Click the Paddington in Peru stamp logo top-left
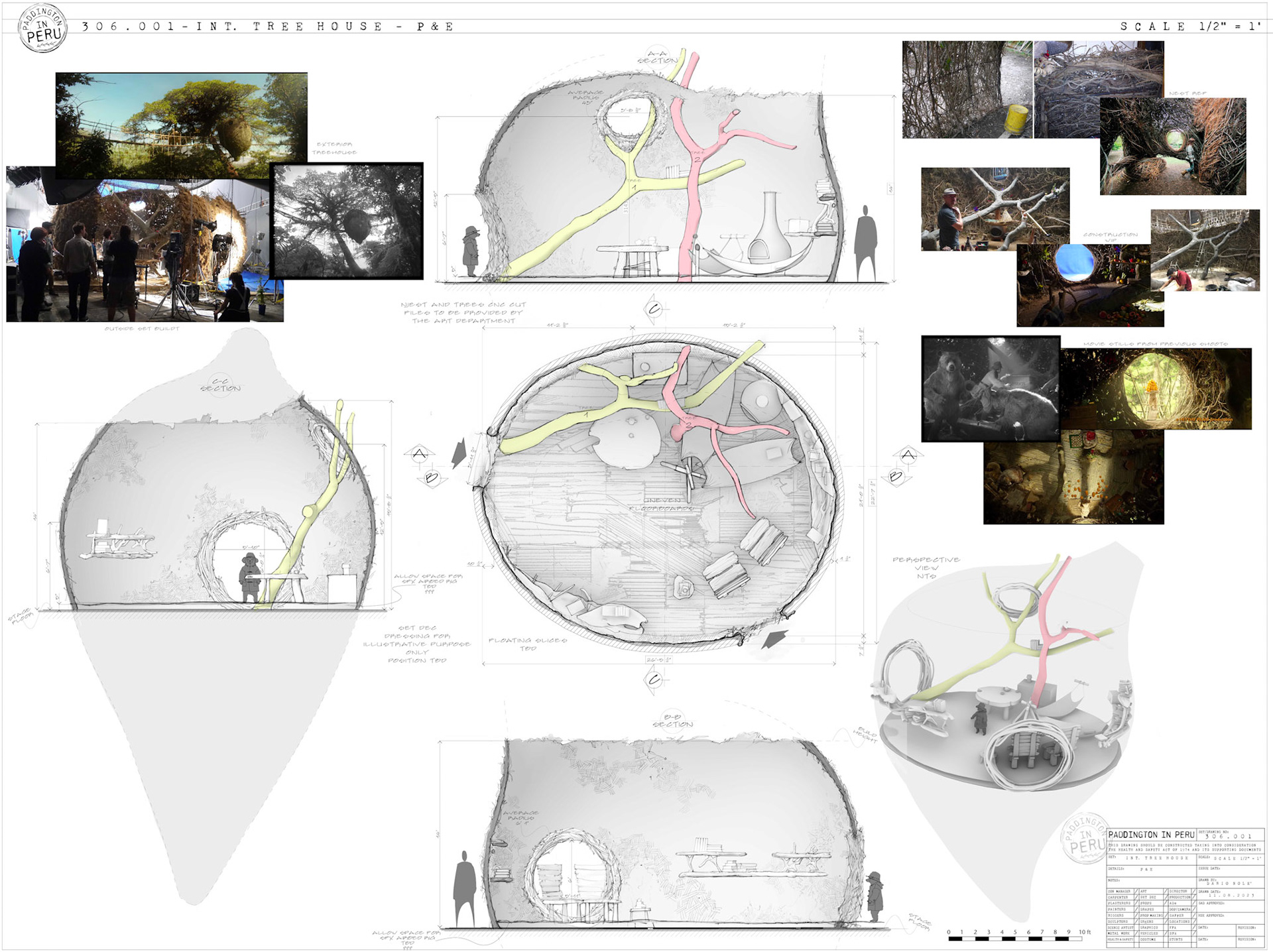 [x=43, y=28]
